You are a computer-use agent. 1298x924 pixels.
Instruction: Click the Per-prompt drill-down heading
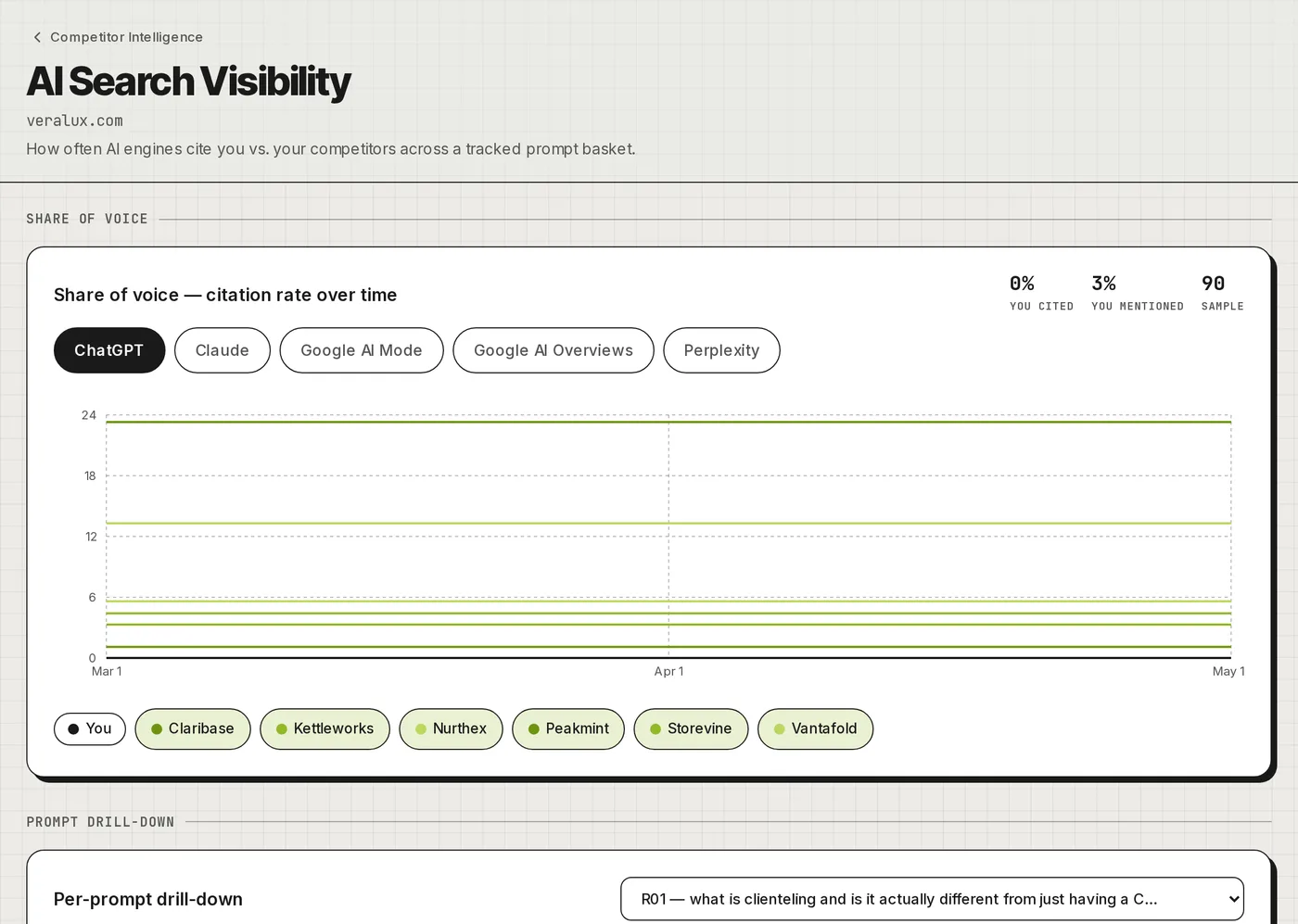(x=148, y=899)
